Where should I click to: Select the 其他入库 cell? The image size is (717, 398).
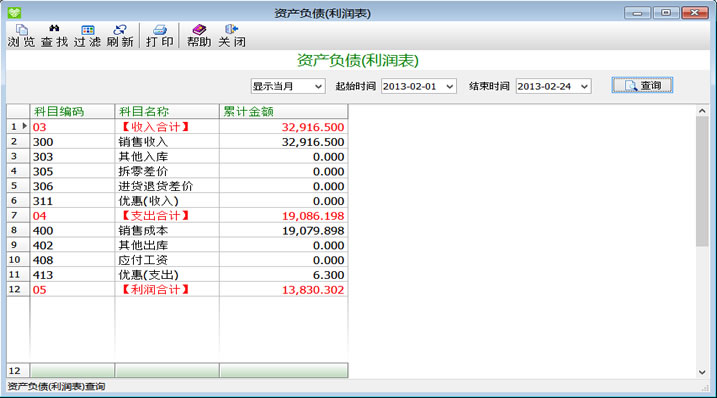pos(167,156)
